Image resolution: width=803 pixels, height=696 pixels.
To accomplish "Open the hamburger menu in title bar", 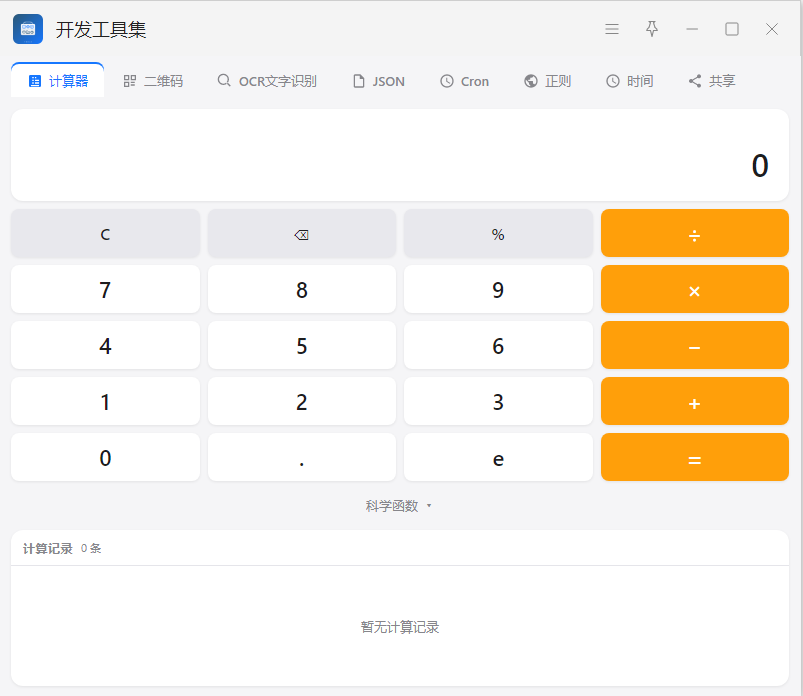I will click(611, 29).
